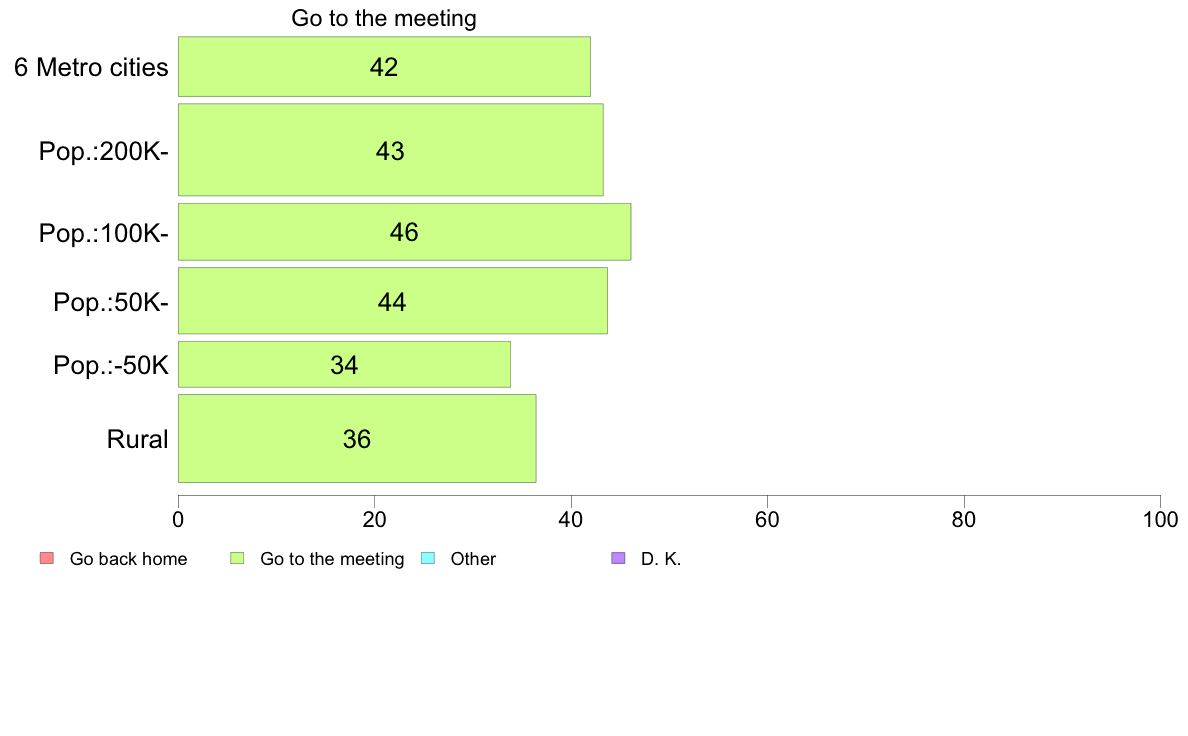Select the Pop.:-50K bar showing 34
This screenshot has height=736, width=1188.
(344, 365)
